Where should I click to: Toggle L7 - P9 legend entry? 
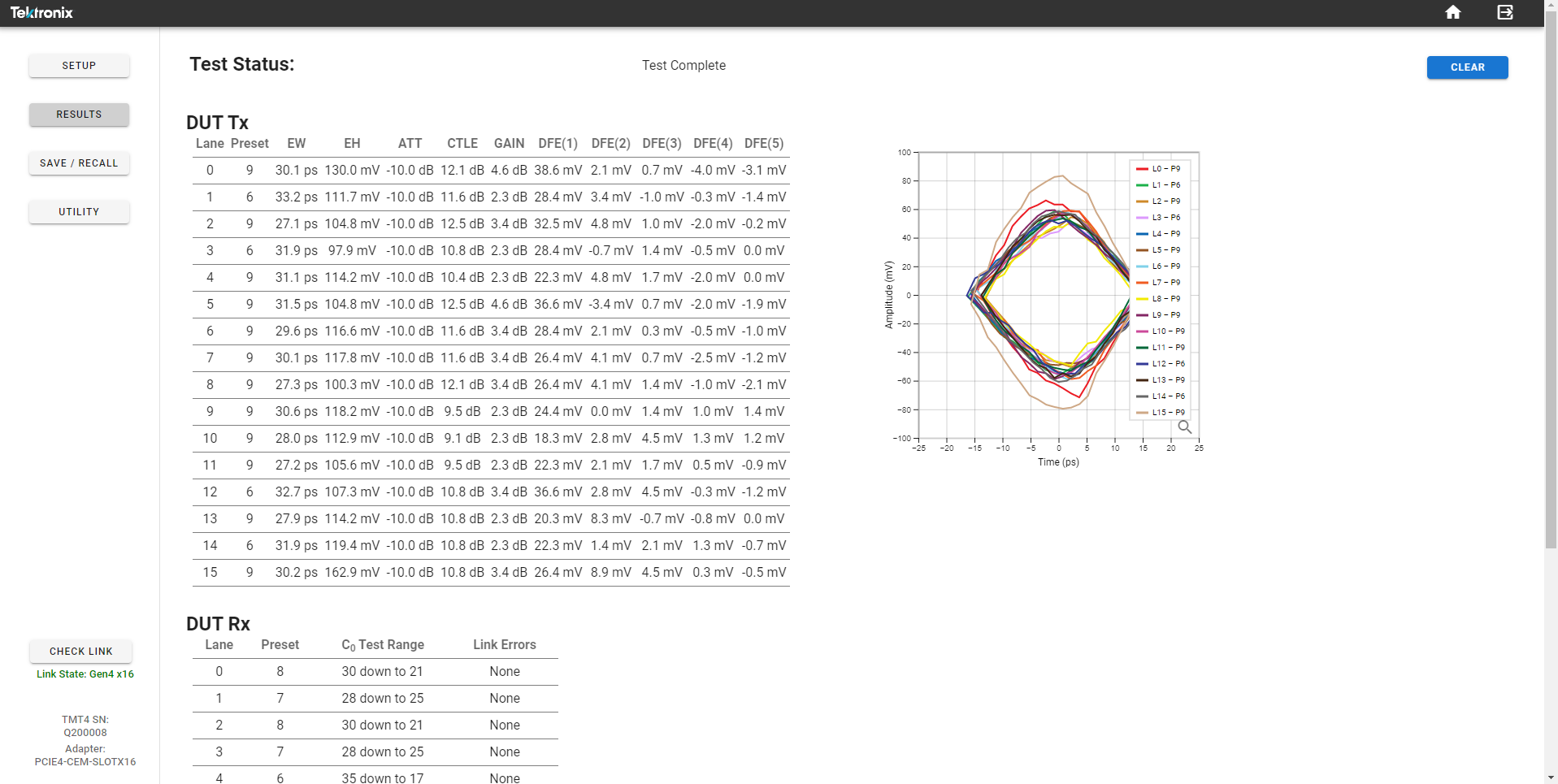pyautogui.click(x=1158, y=283)
